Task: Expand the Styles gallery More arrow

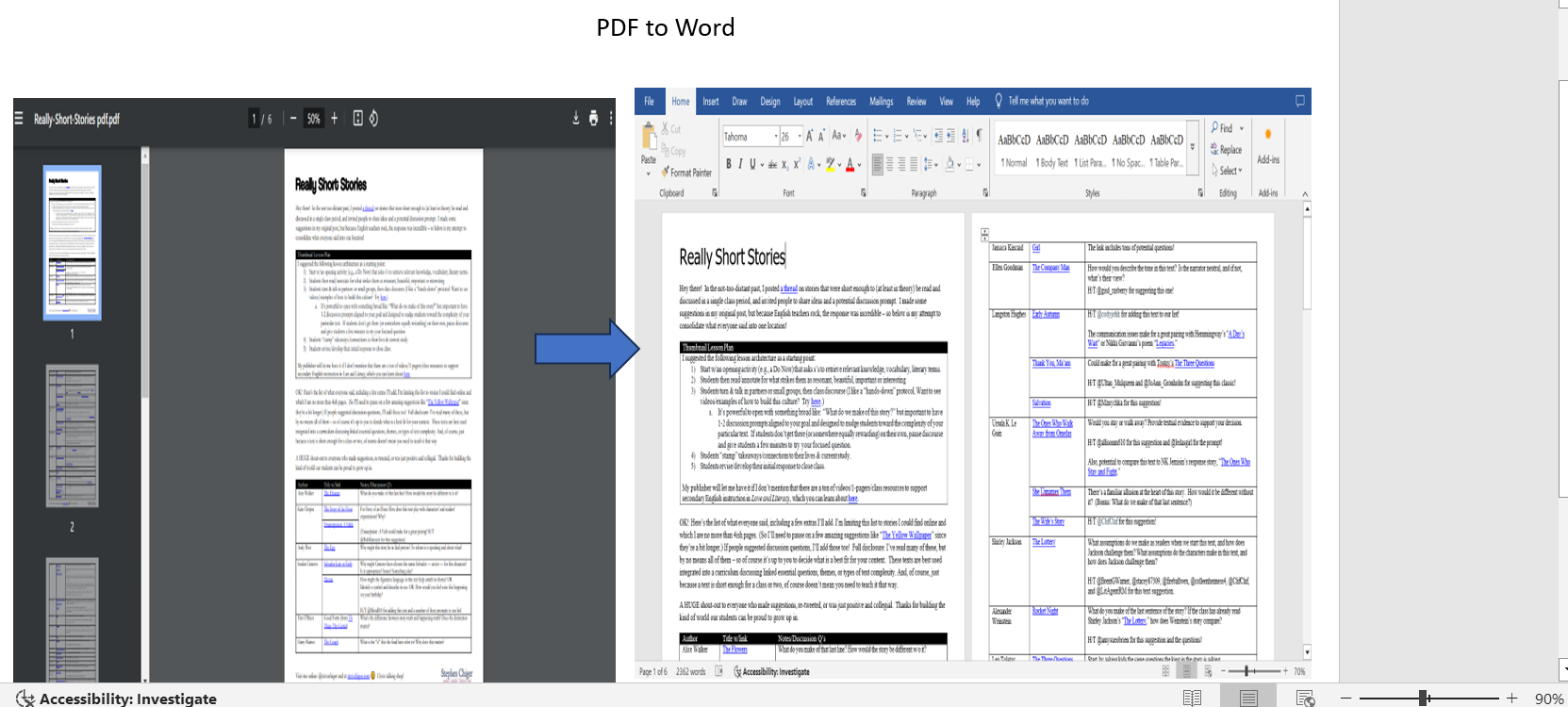Action: (x=1193, y=148)
